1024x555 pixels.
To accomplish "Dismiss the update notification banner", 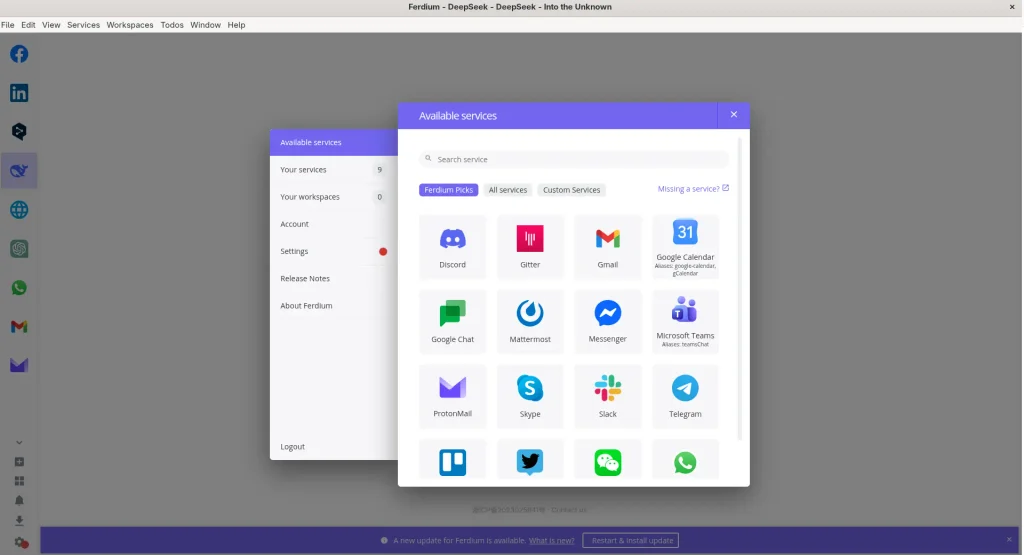I will [x=1009, y=540].
